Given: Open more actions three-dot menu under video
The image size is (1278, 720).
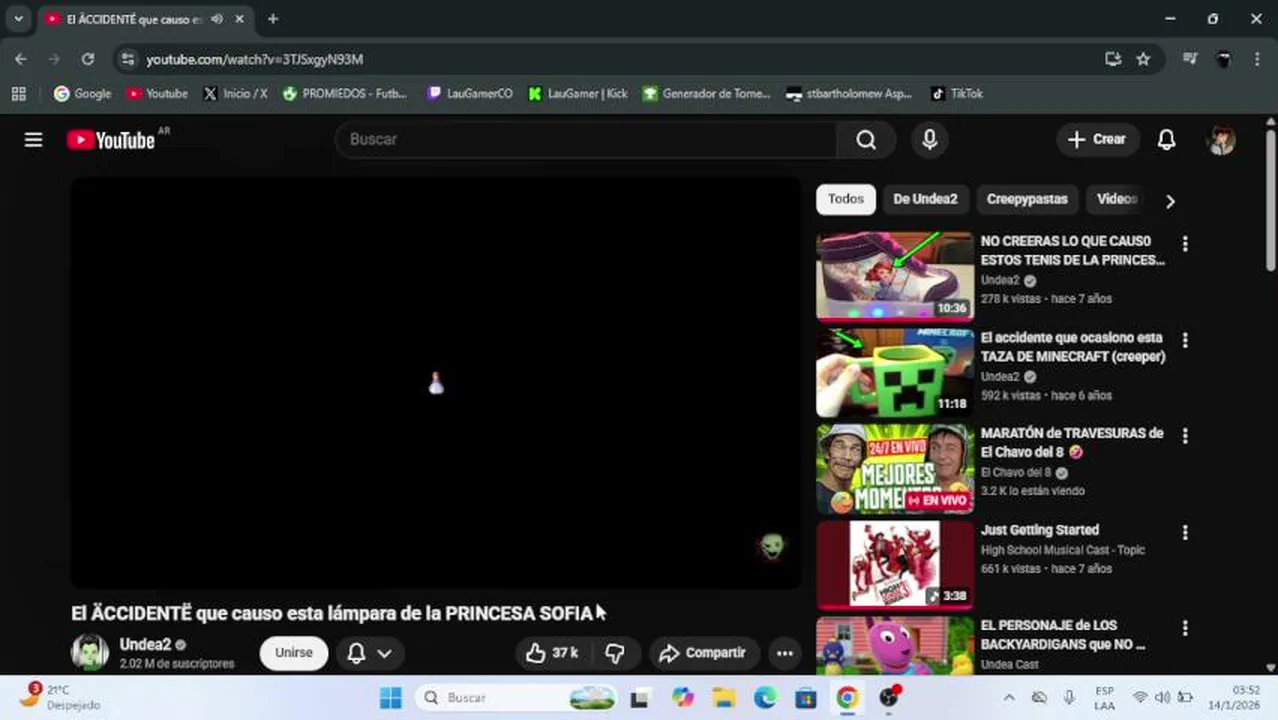Looking at the screenshot, I should coord(785,653).
